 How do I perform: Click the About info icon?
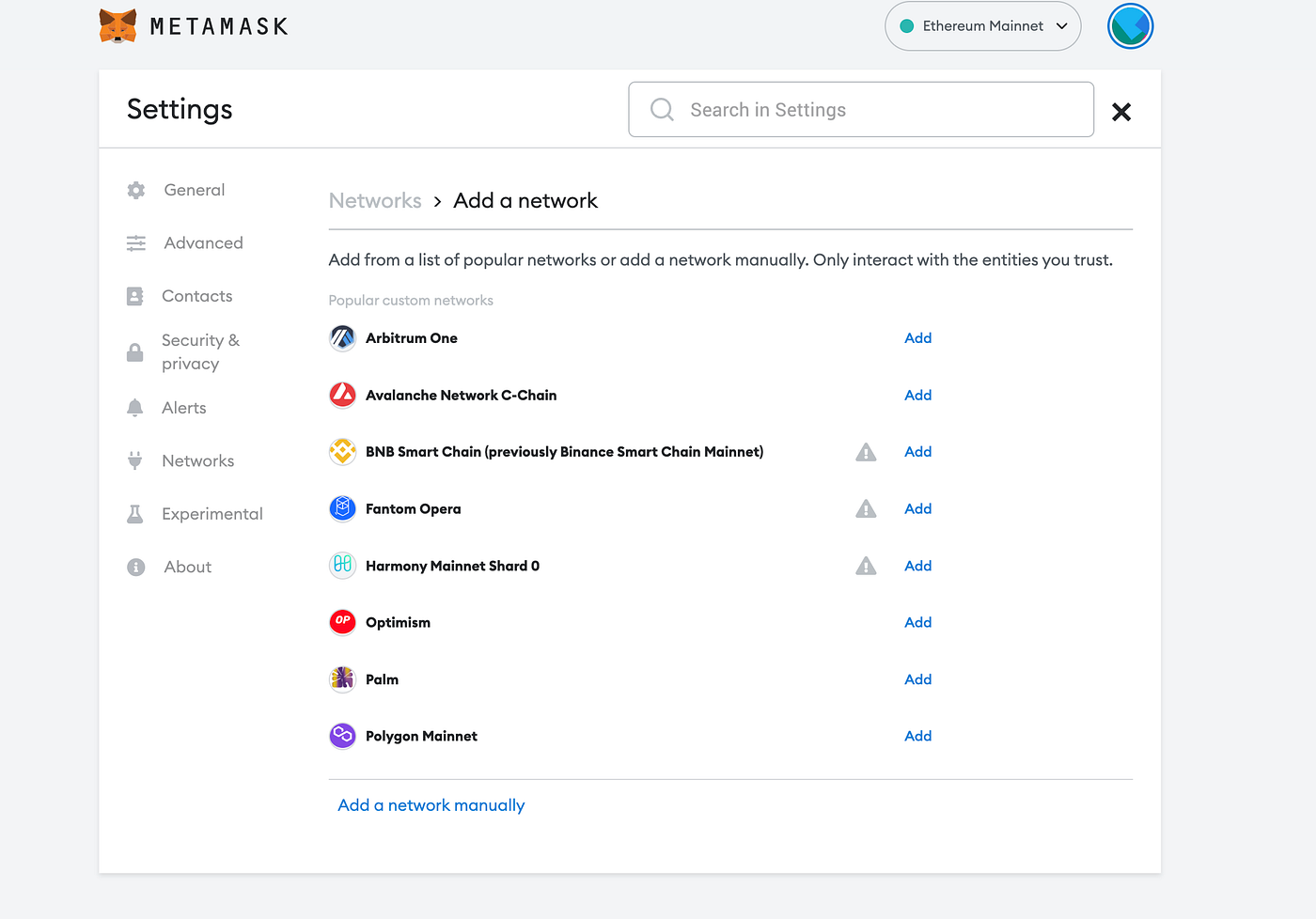[136, 567]
